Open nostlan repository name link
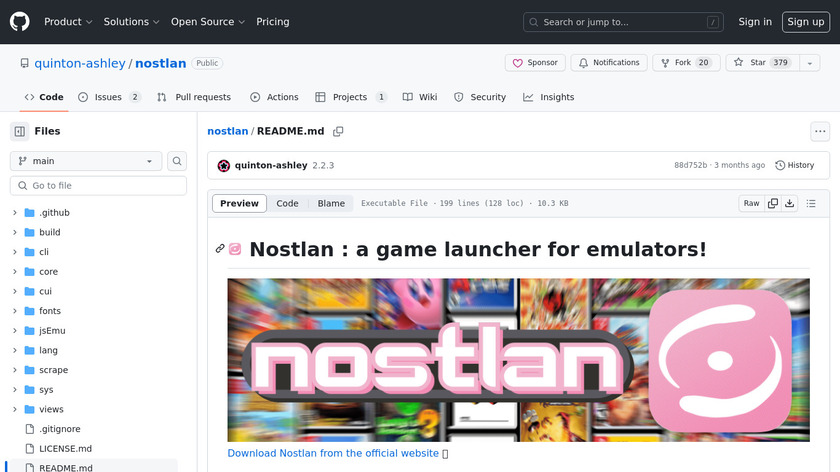 tap(161, 63)
